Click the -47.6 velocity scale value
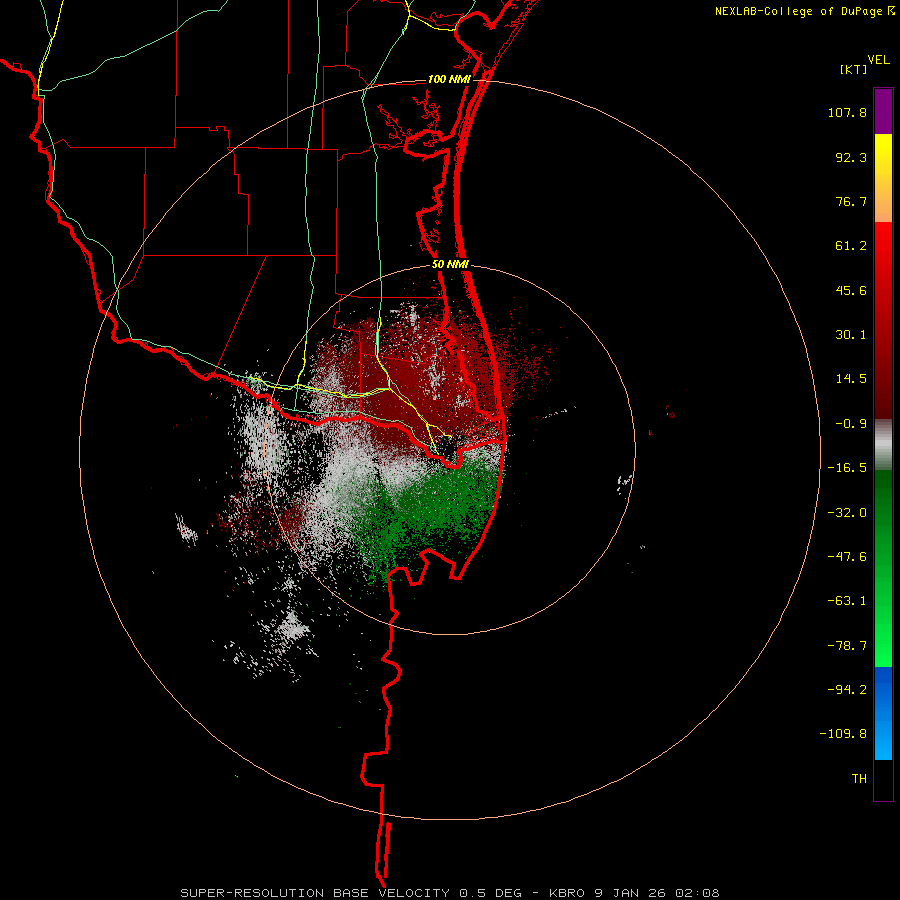 [847, 557]
